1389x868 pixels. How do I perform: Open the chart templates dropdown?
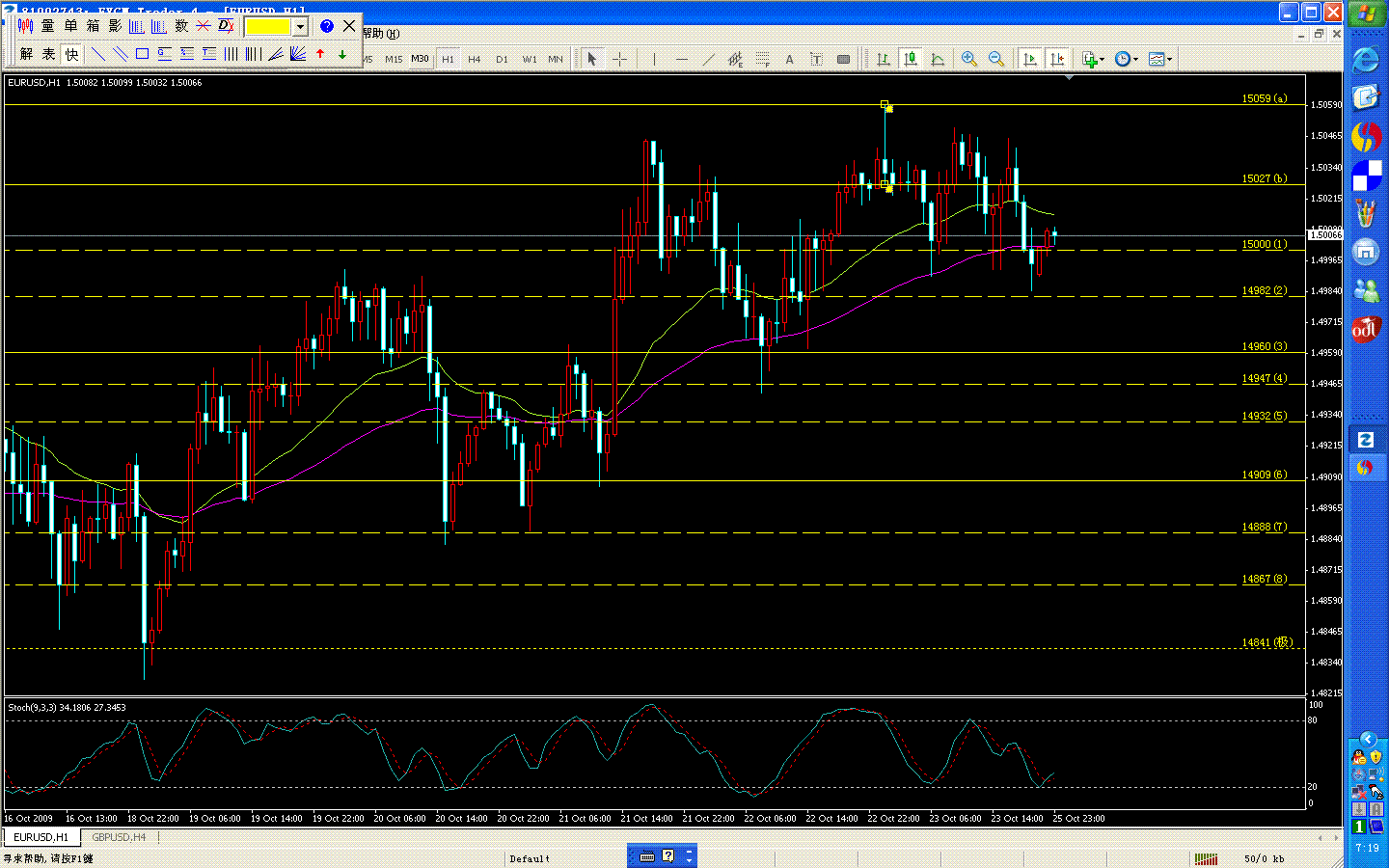(1160, 59)
